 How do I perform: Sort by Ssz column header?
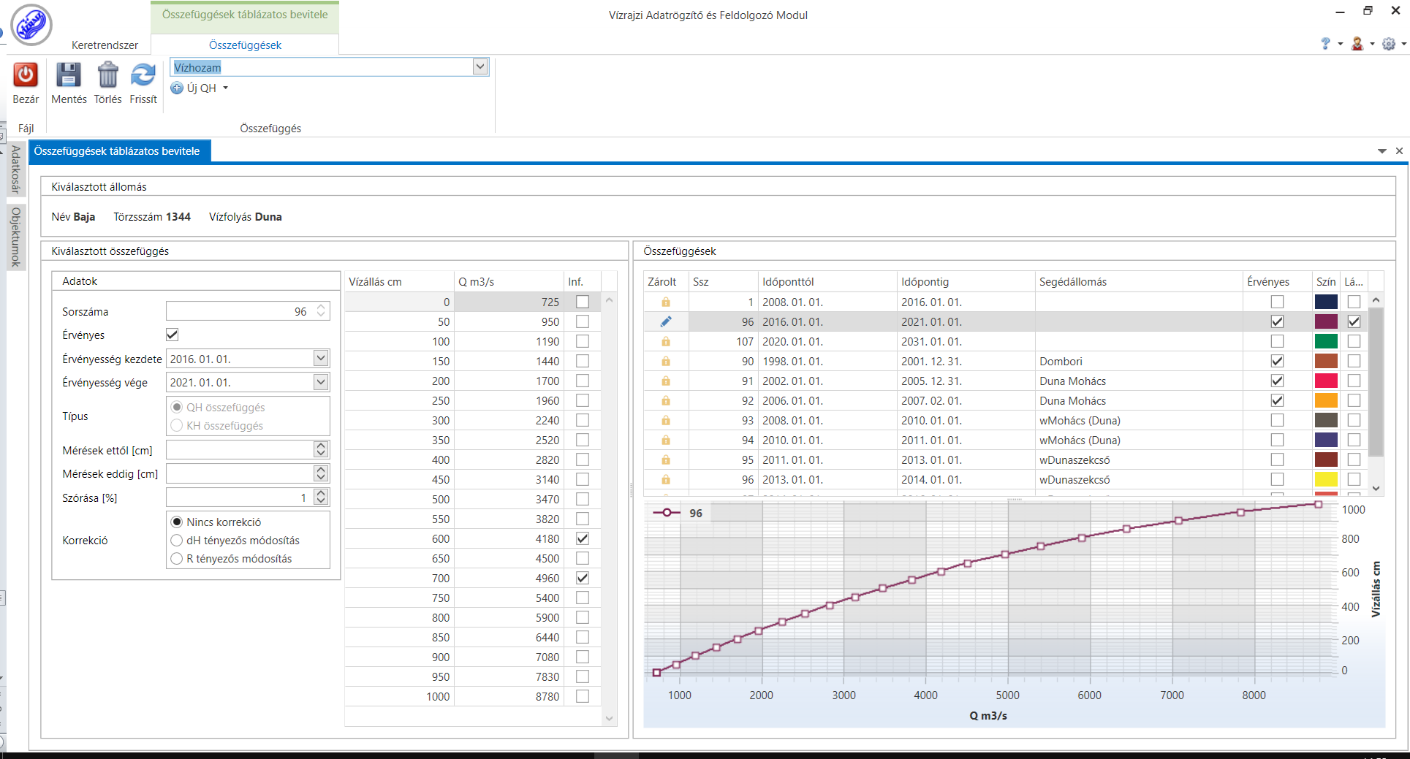point(721,282)
